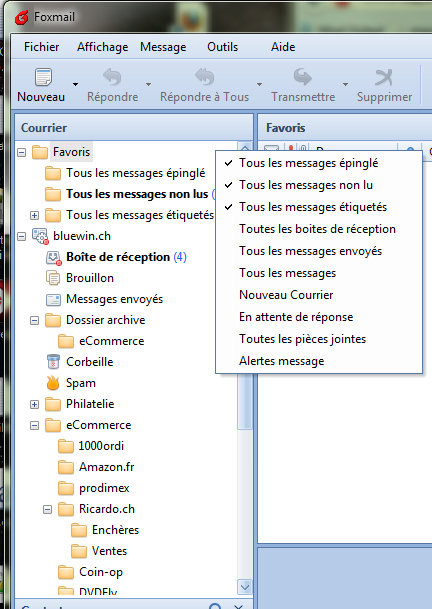The height and width of the screenshot is (609, 432).
Task: Click the Transmettre forward icon
Action: [303, 77]
